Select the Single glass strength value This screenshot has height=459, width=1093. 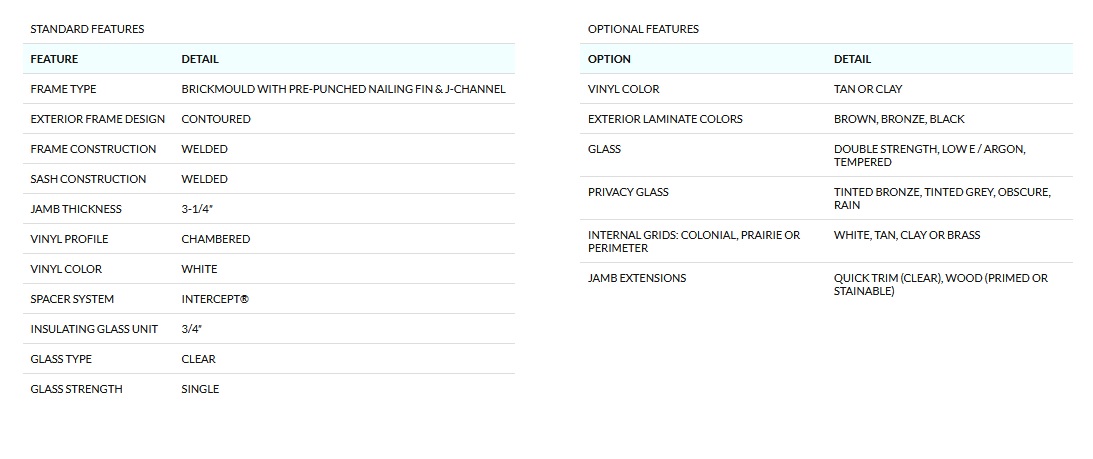[200, 389]
